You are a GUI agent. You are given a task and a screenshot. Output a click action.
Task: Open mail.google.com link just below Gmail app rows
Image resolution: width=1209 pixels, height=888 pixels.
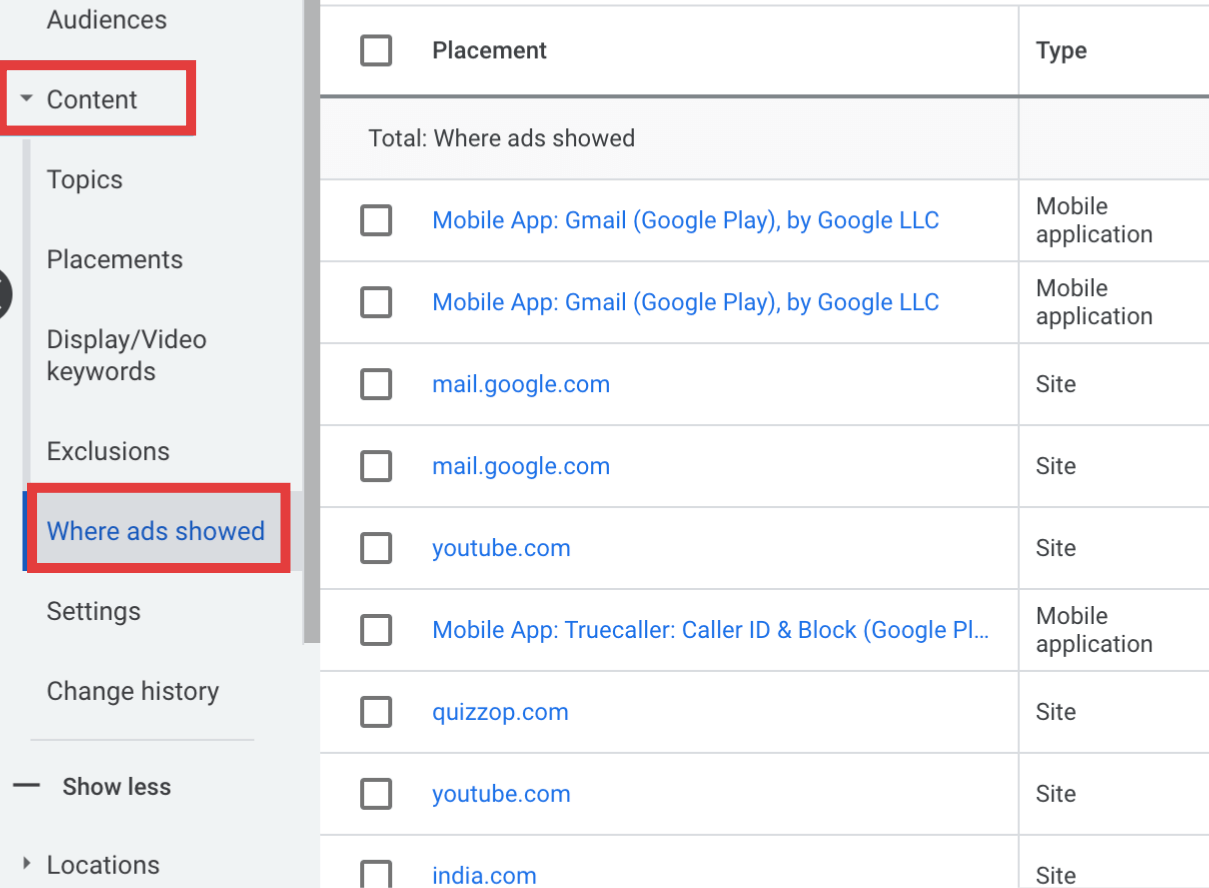tap(521, 384)
